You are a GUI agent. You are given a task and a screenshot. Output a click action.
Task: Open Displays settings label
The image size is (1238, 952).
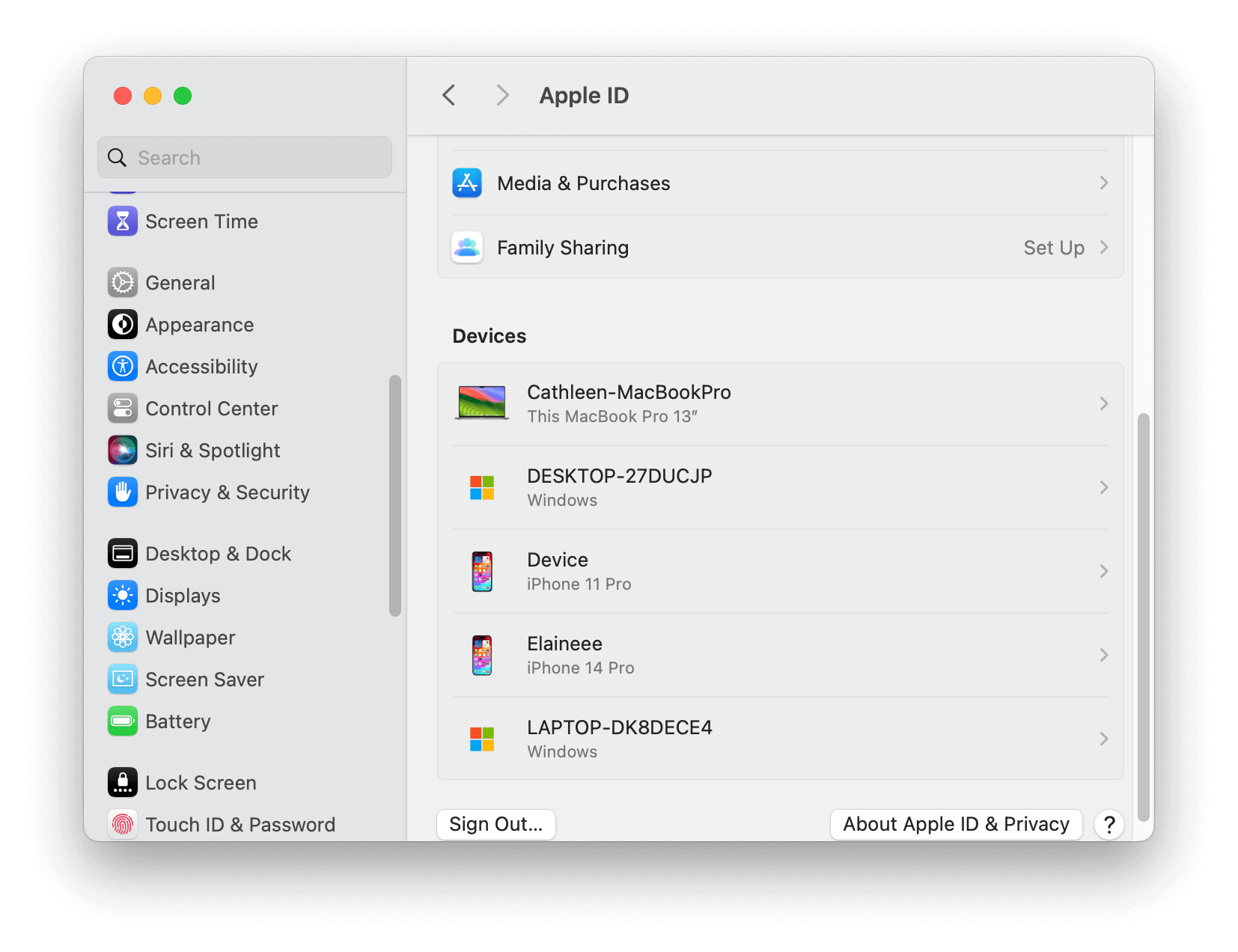183,596
